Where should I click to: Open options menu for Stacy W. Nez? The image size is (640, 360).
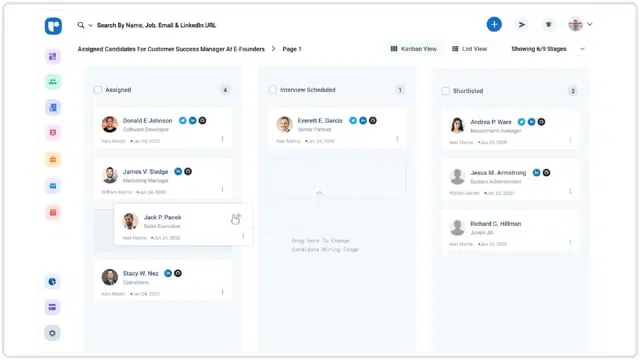pyautogui.click(x=222, y=291)
